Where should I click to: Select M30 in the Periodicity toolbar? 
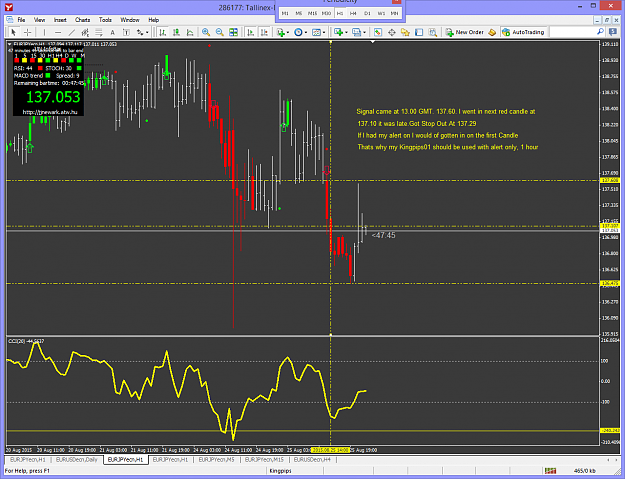coord(326,14)
